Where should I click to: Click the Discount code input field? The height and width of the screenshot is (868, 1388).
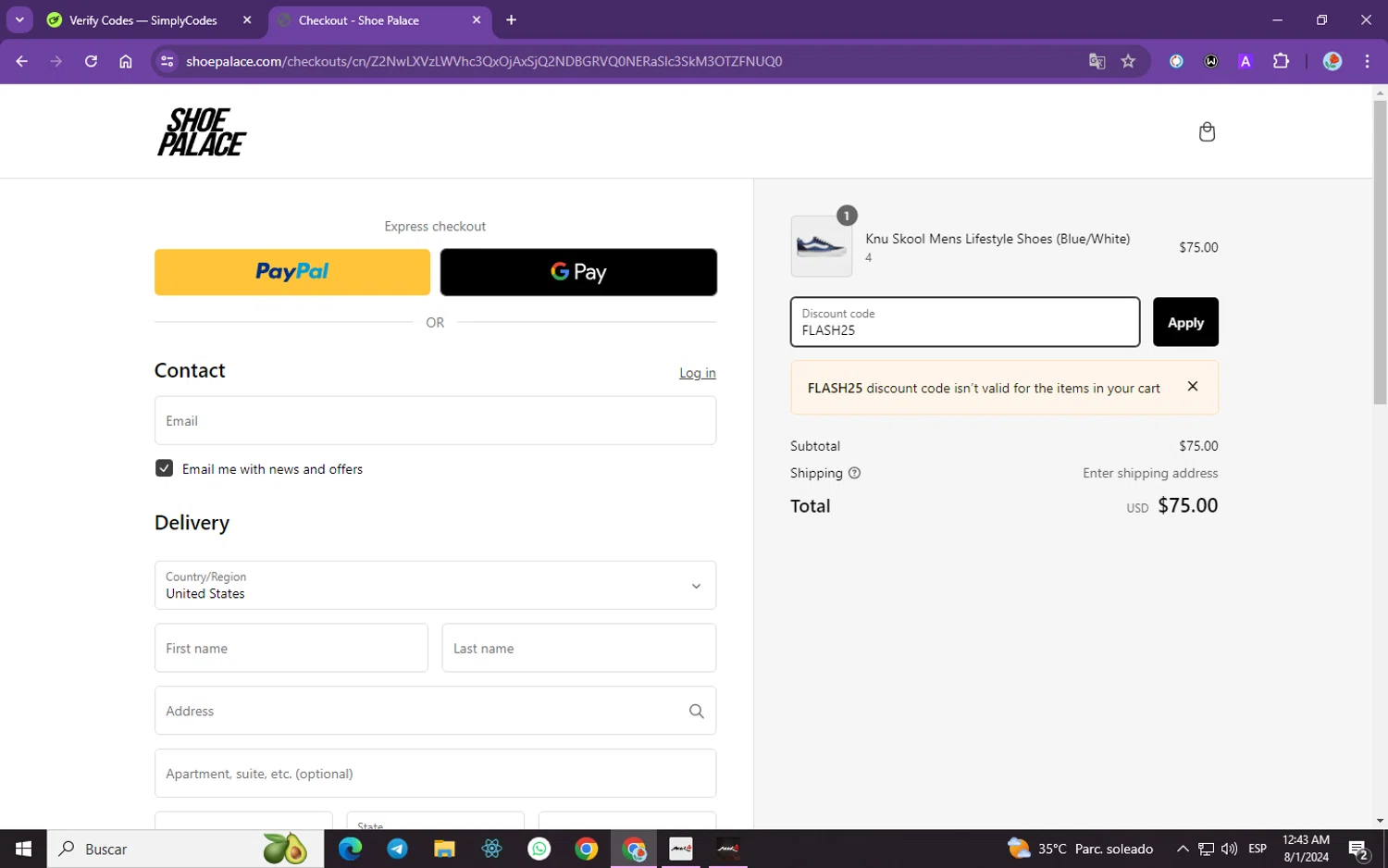pyautogui.click(x=965, y=322)
